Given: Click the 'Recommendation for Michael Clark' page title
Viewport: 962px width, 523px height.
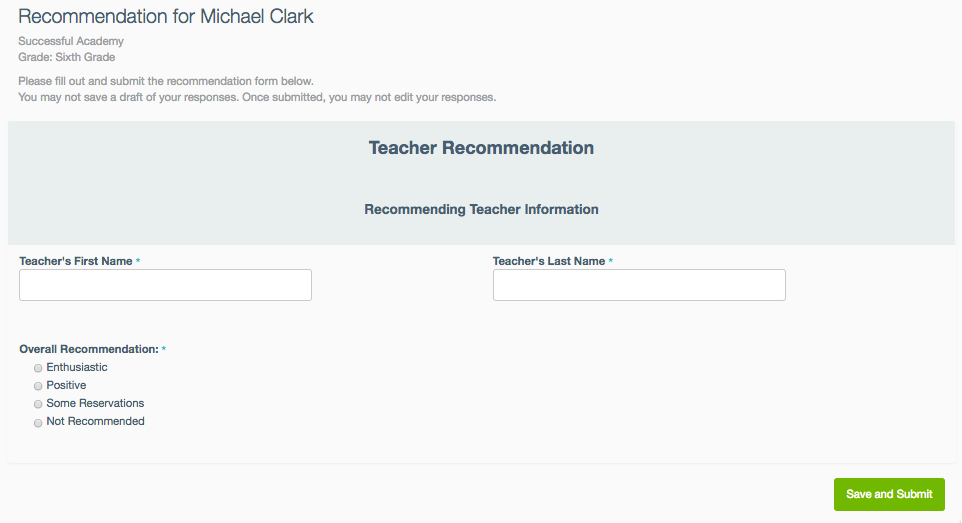Looking at the screenshot, I should click(x=166, y=16).
